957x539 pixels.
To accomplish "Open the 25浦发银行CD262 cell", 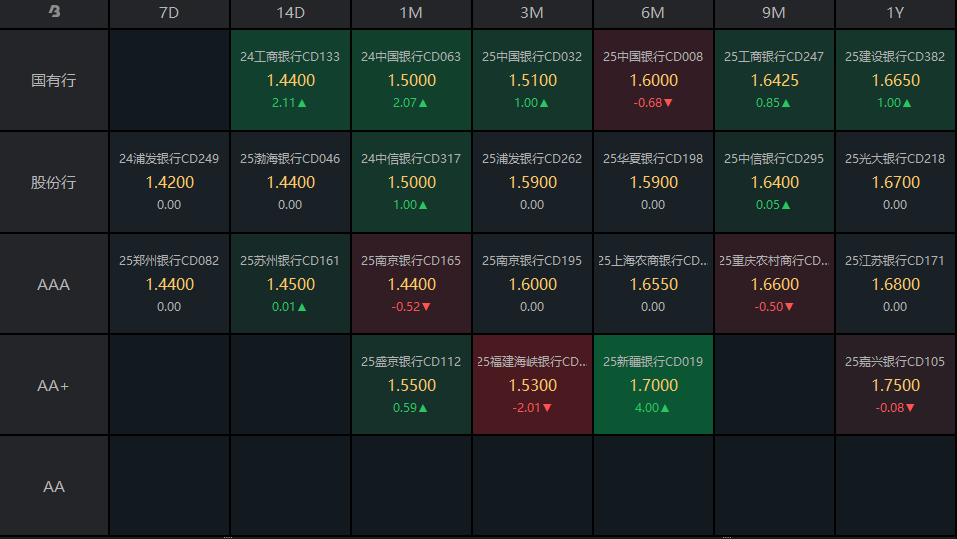I will pyautogui.click(x=532, y=182).
